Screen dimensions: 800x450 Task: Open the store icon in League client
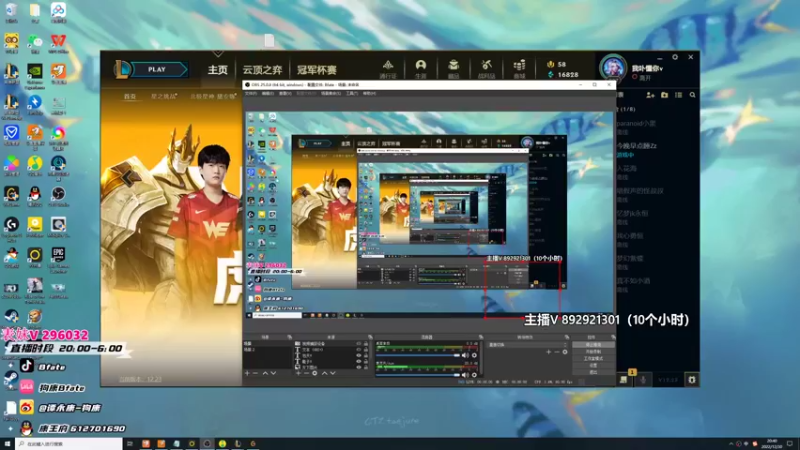point(519,65)
